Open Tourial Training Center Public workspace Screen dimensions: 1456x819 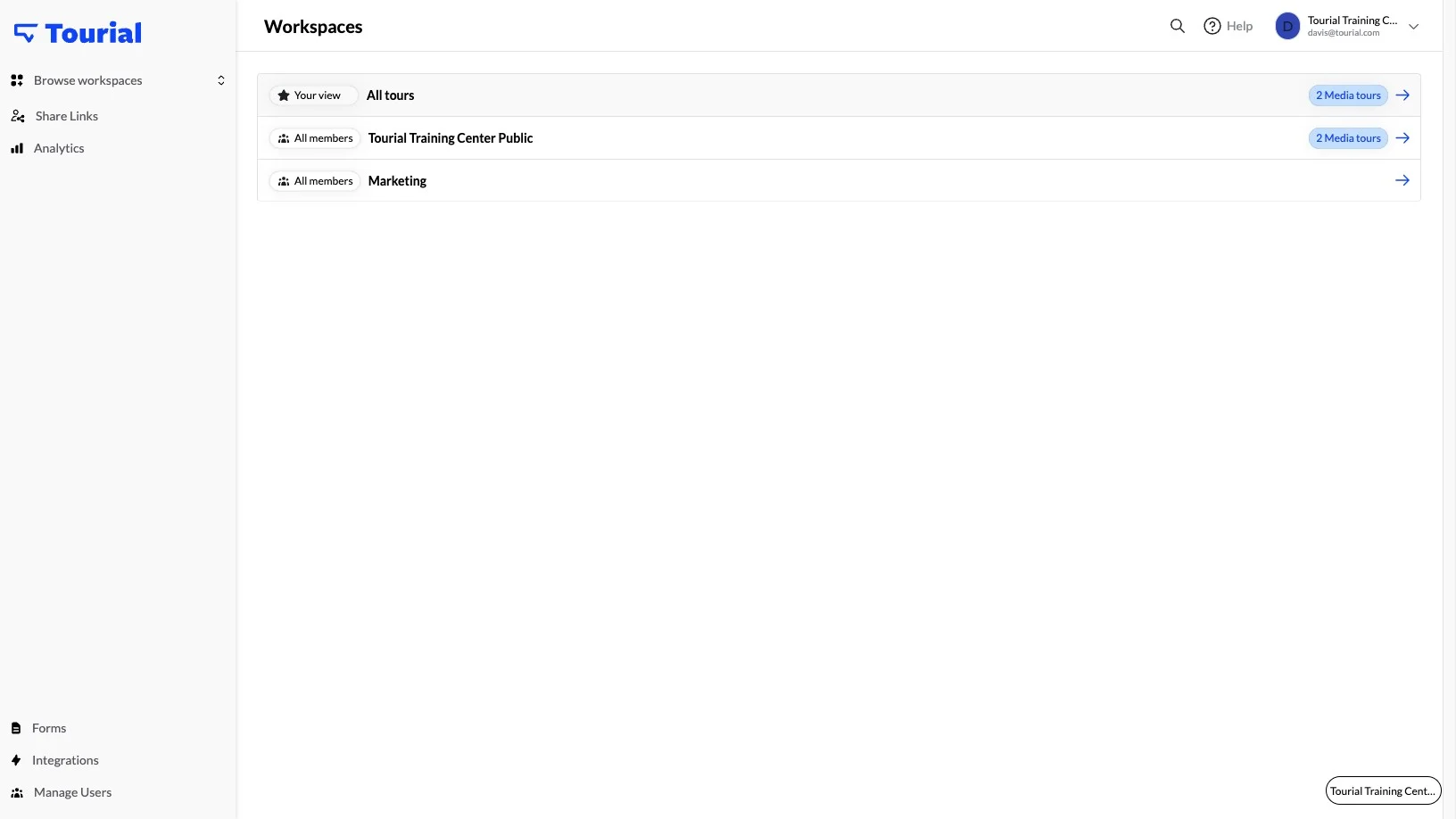point(451,138)
